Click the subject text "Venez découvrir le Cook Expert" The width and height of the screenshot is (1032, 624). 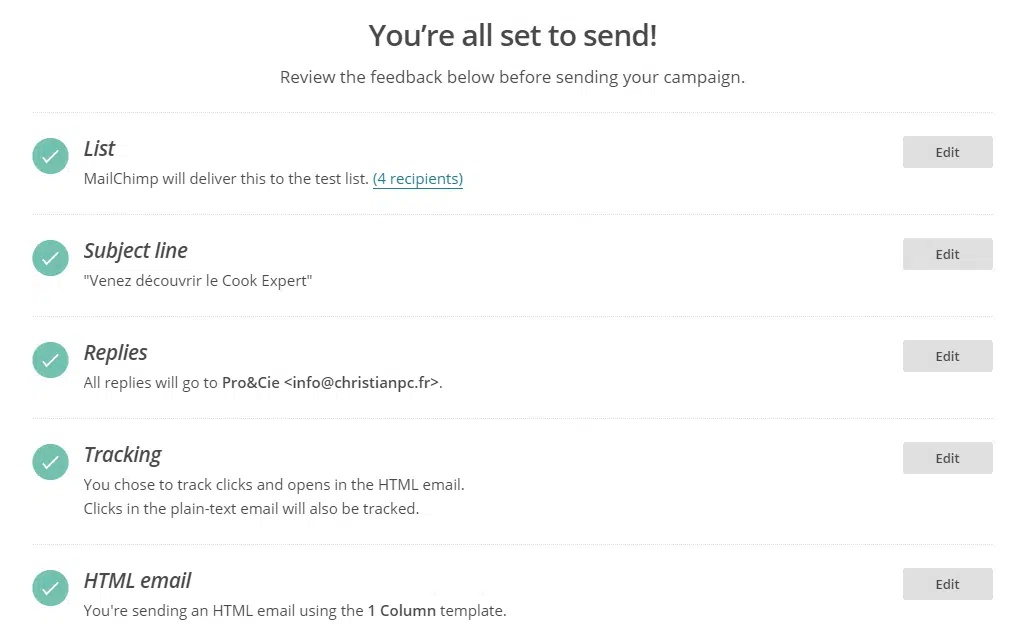point(198,281)
